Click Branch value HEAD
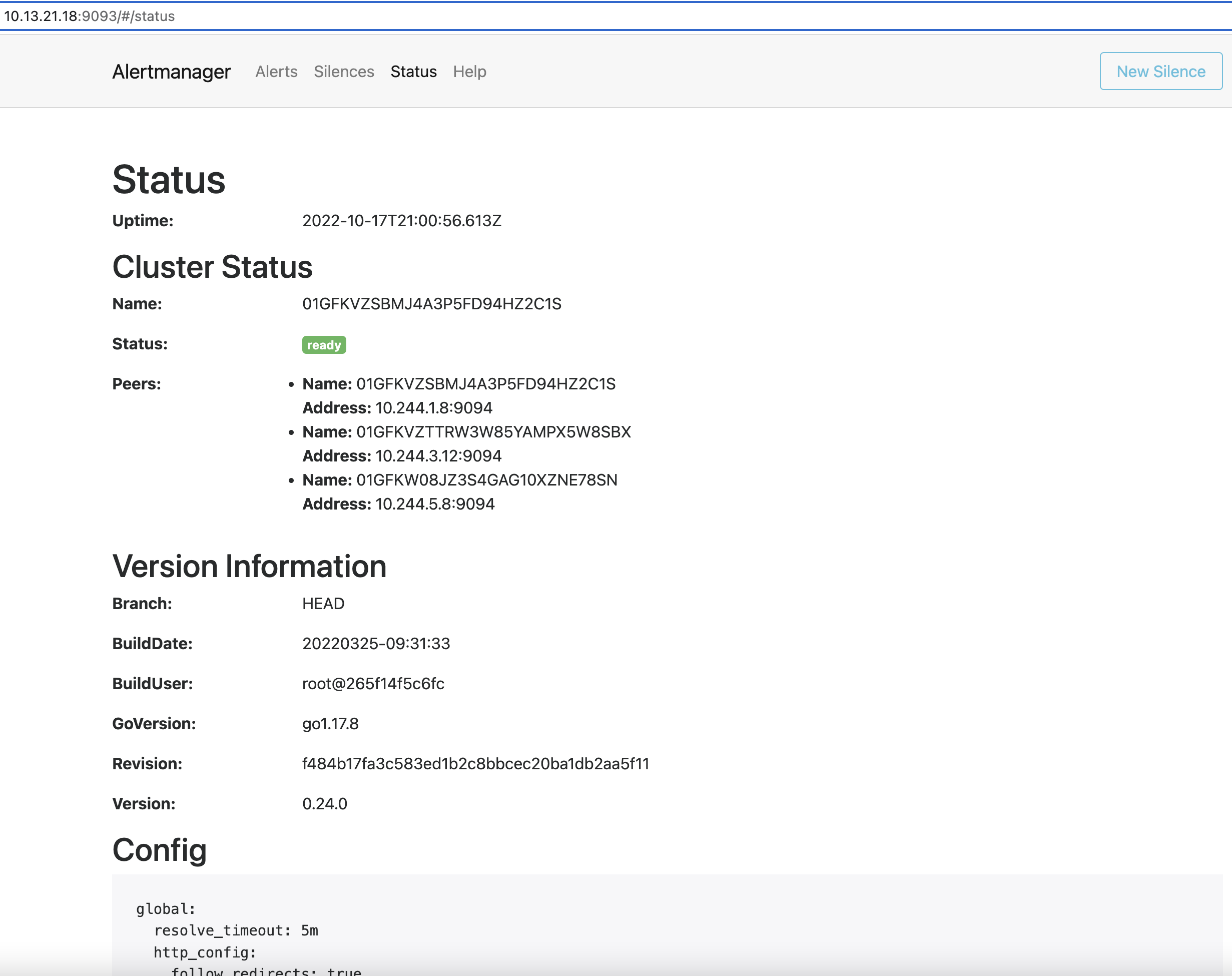 [x=323, y=604]
